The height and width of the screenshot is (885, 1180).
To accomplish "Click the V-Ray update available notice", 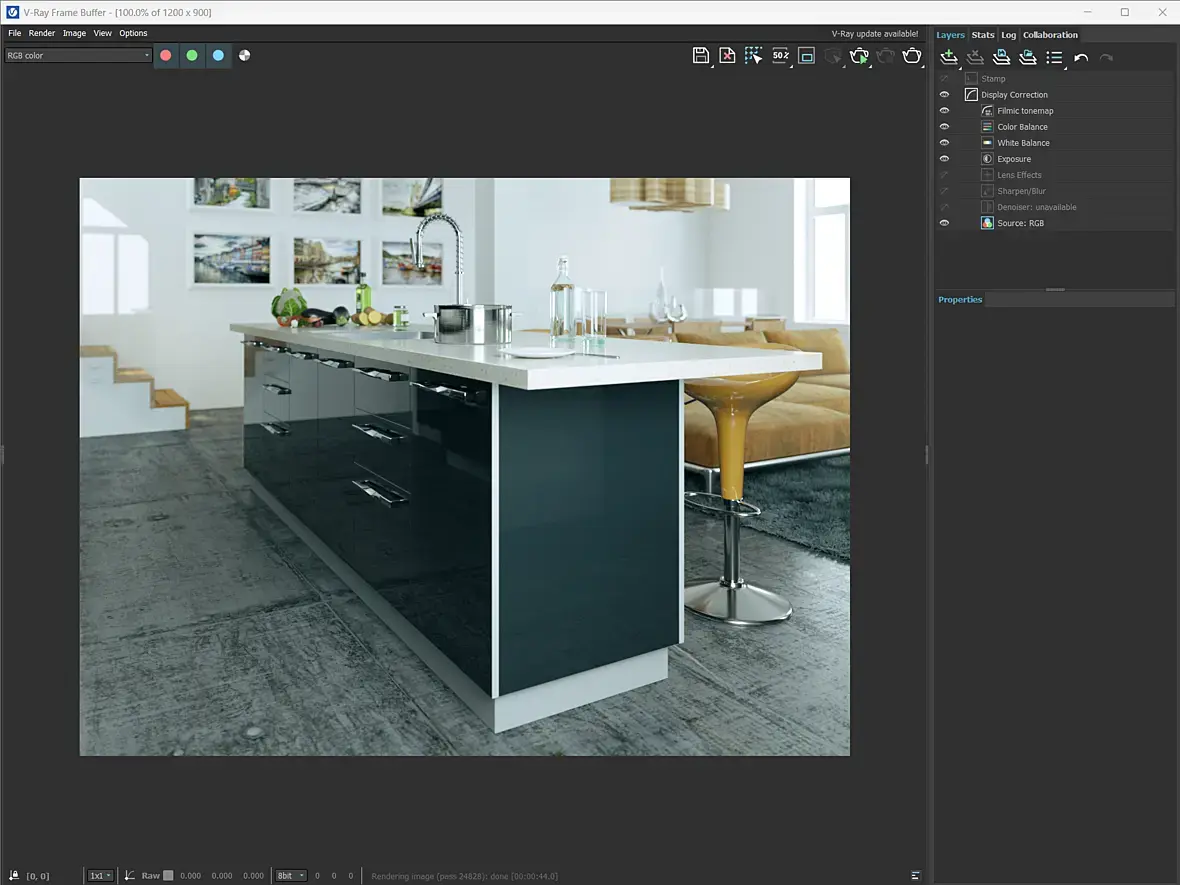I will pyautogui.click(x=874, y=34).
